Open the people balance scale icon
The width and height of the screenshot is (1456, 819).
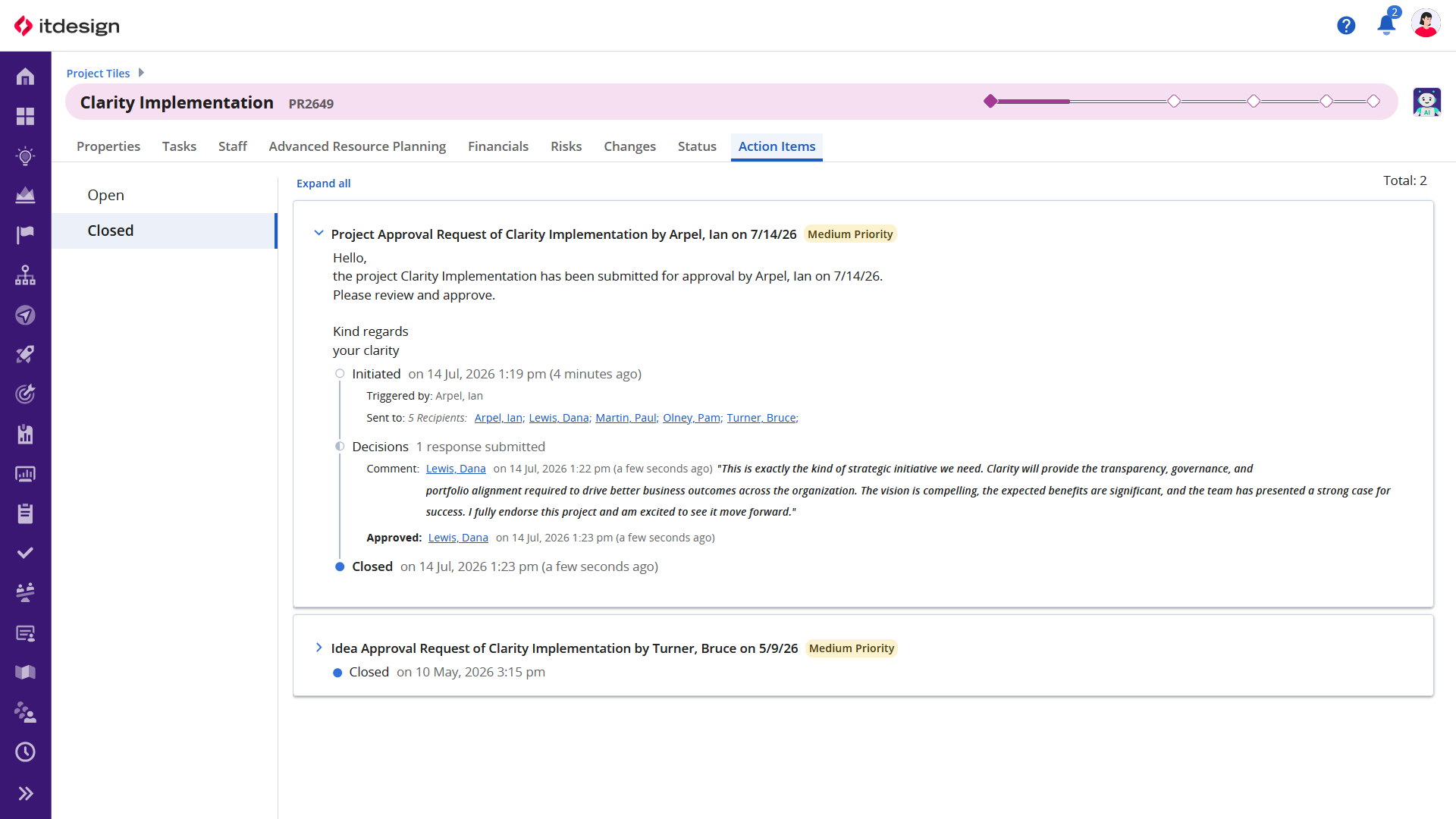pyautogui.click(x=25, y=593)
